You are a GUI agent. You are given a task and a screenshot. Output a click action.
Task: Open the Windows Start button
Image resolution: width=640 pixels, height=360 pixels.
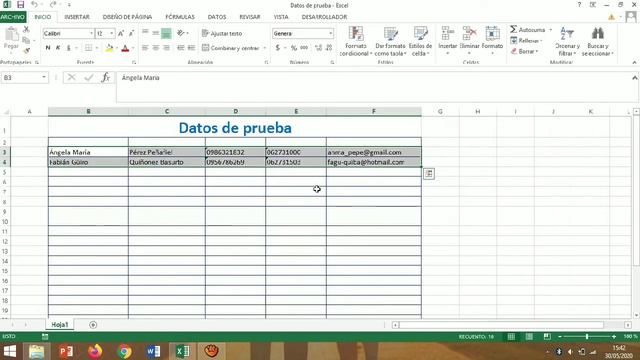point(10,351)
